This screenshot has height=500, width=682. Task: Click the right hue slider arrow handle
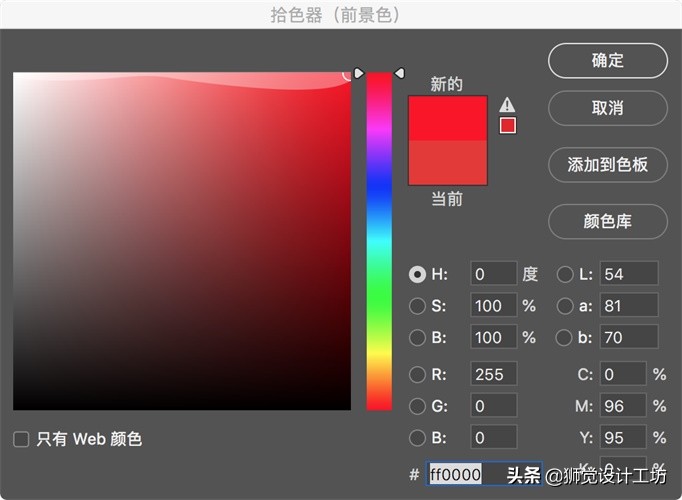pos(399,73)
